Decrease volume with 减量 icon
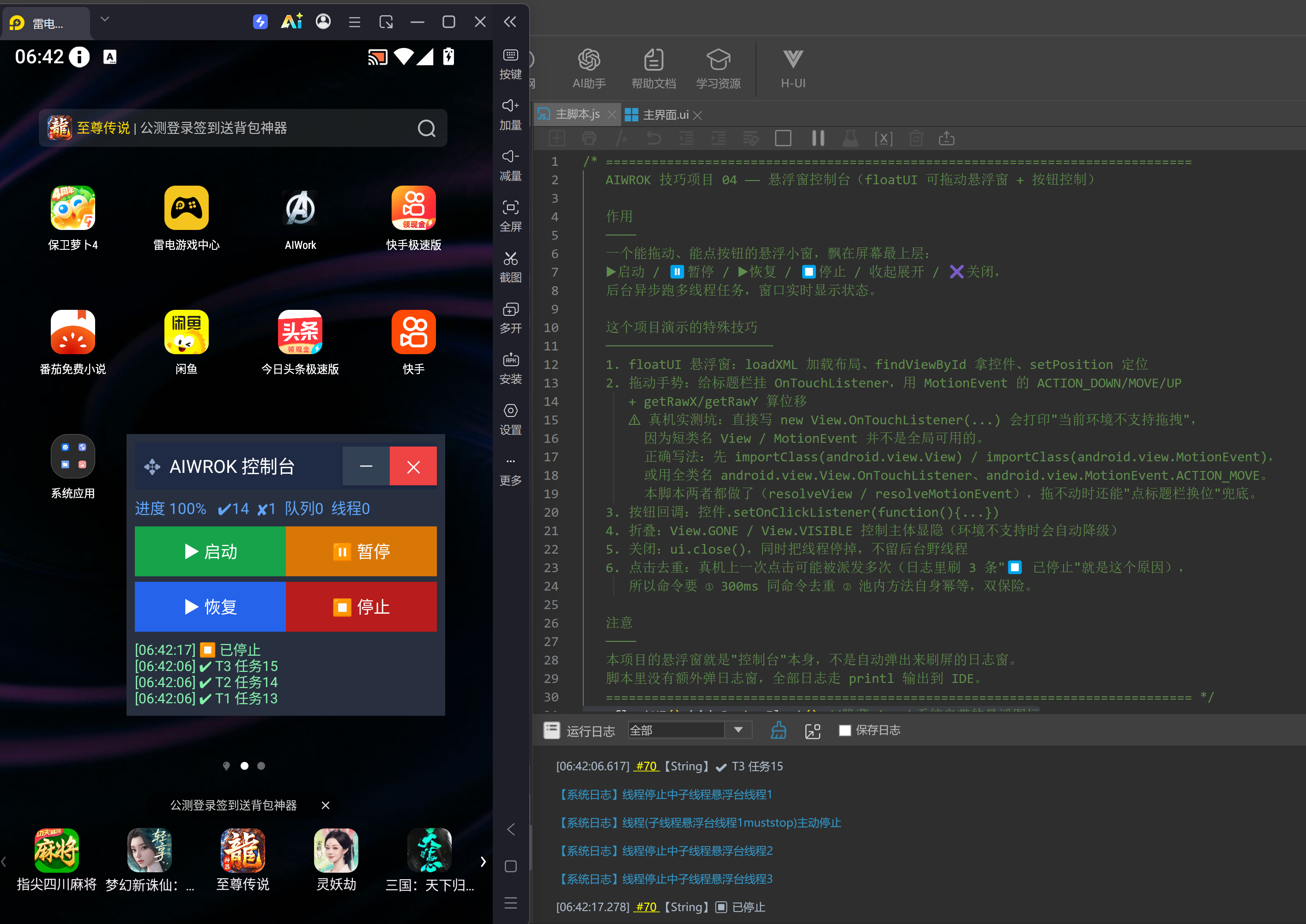This screenshot has height=924, width=1306. pos(510,165)
